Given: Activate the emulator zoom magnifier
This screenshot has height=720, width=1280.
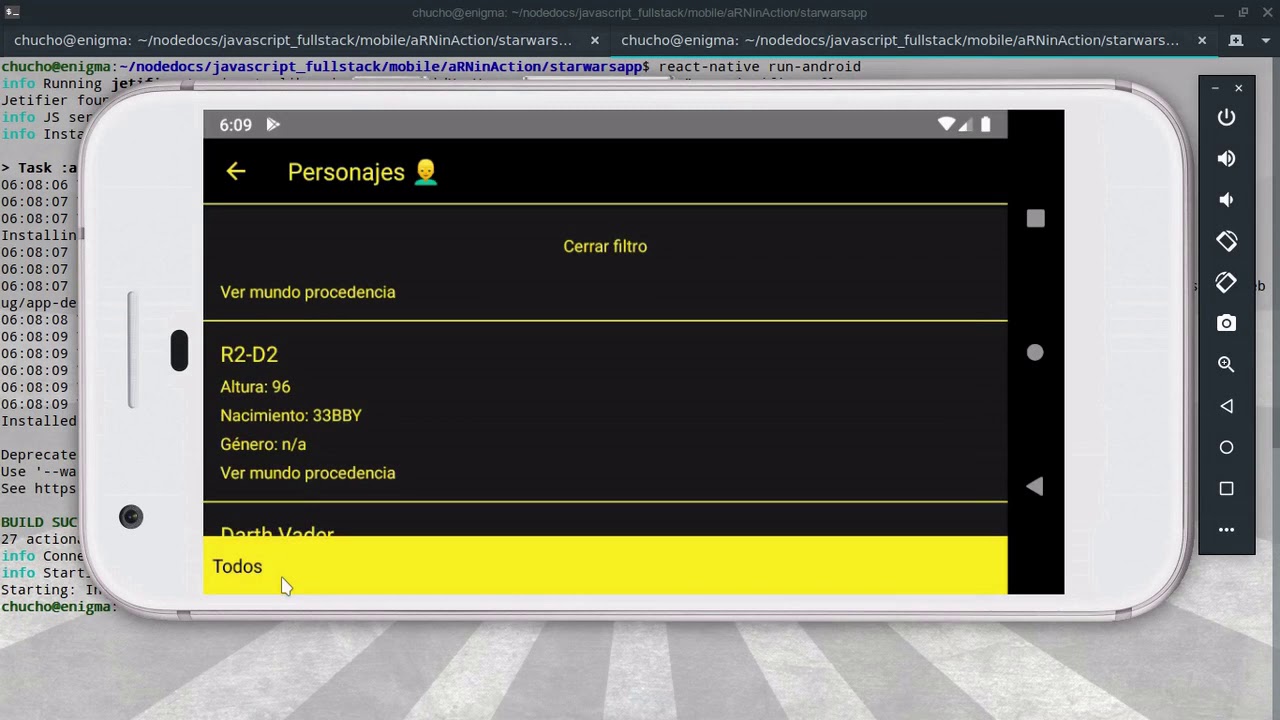Looking at the screenshot, I should [x=1226, y=365].
